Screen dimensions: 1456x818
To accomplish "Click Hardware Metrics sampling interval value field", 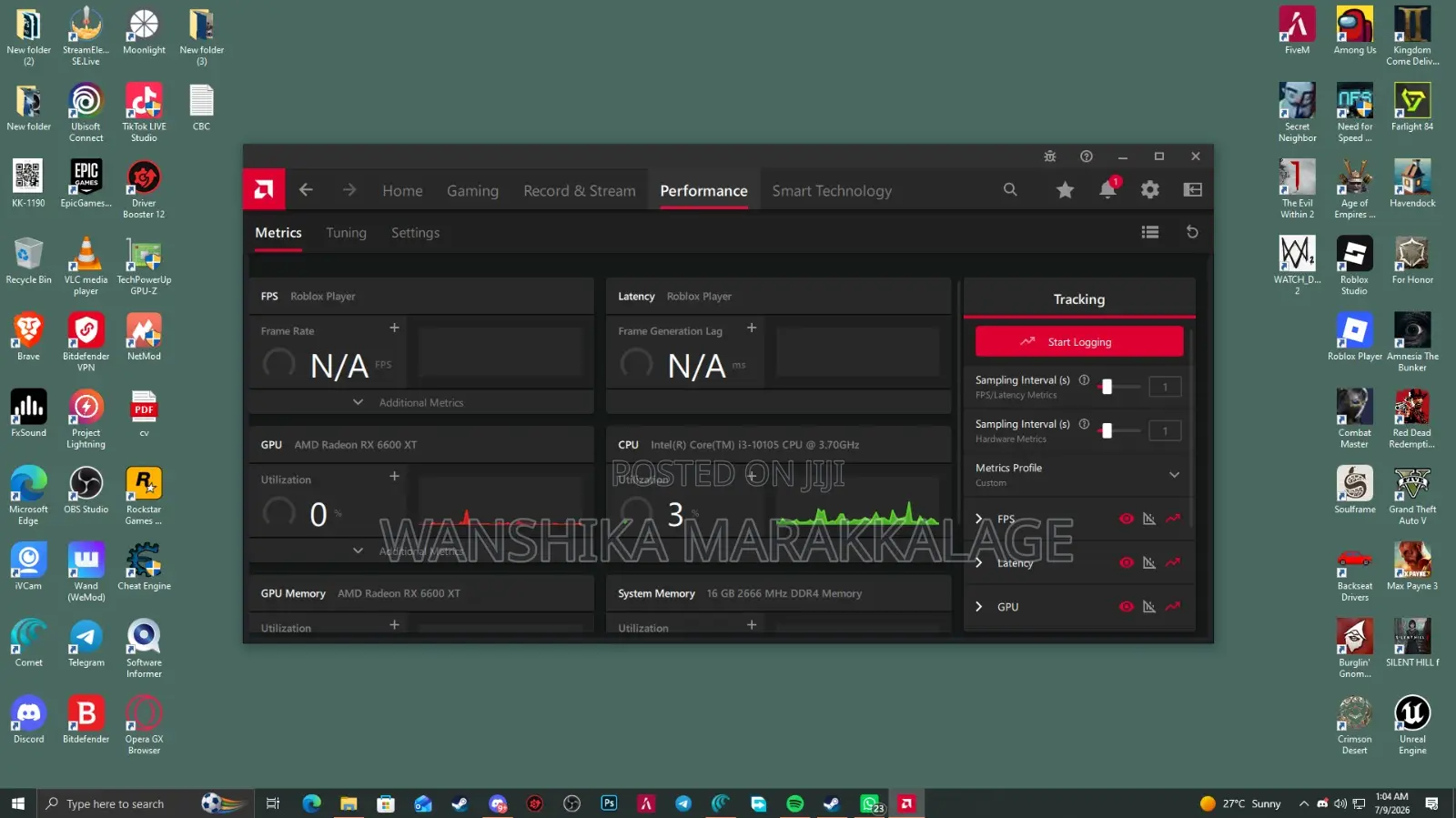I will coord(1165,430).
